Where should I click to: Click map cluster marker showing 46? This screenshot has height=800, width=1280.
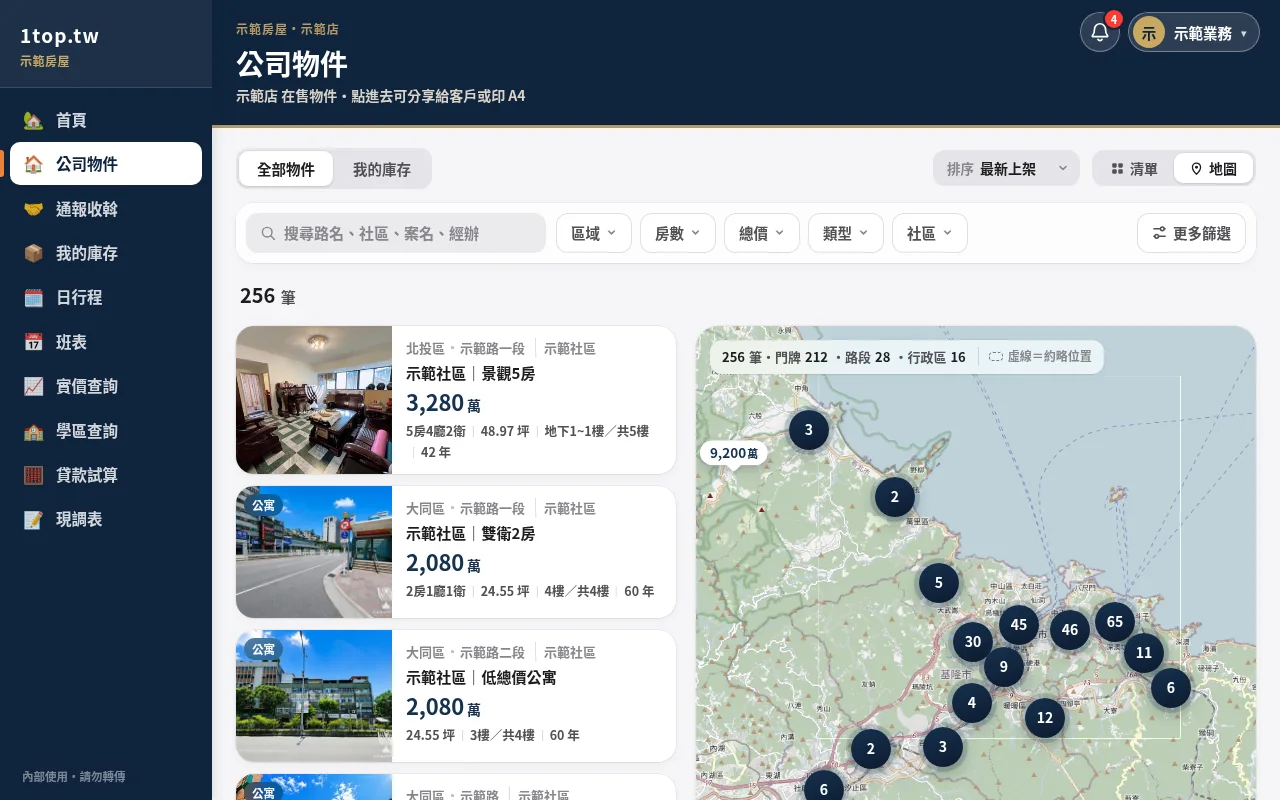[1070, 630]
